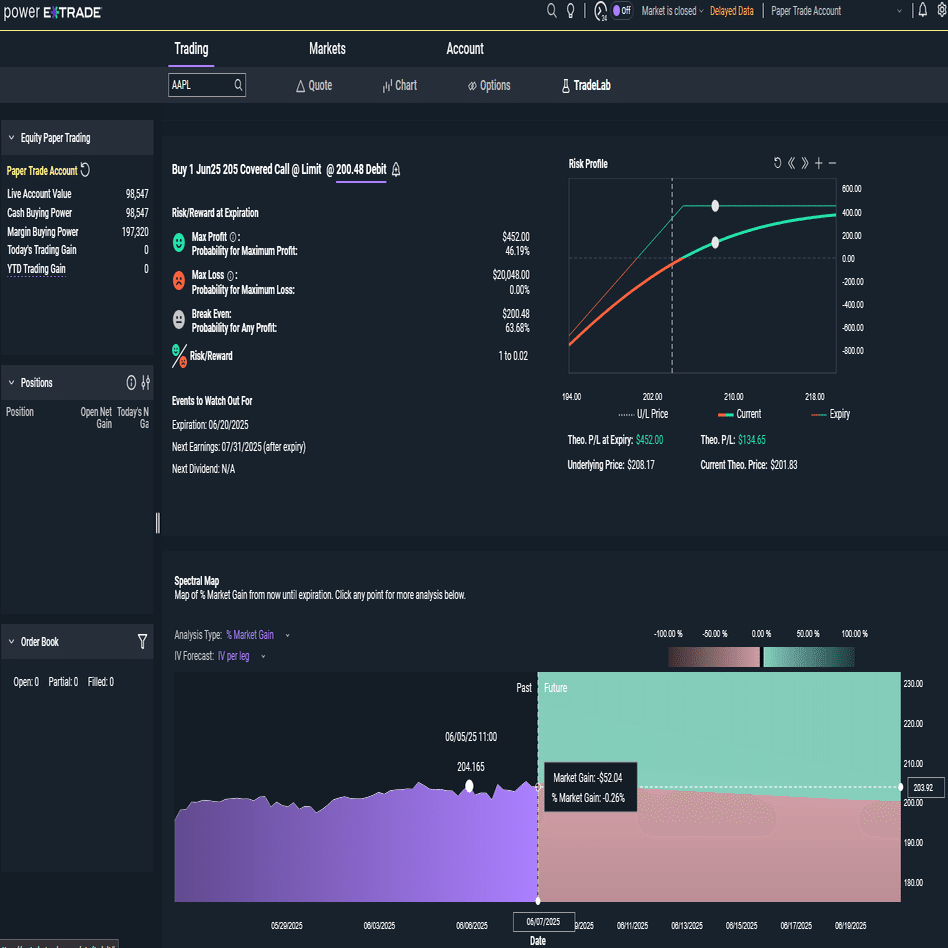
Task: Open notifications bell icon
Action: tap(923, 10)
